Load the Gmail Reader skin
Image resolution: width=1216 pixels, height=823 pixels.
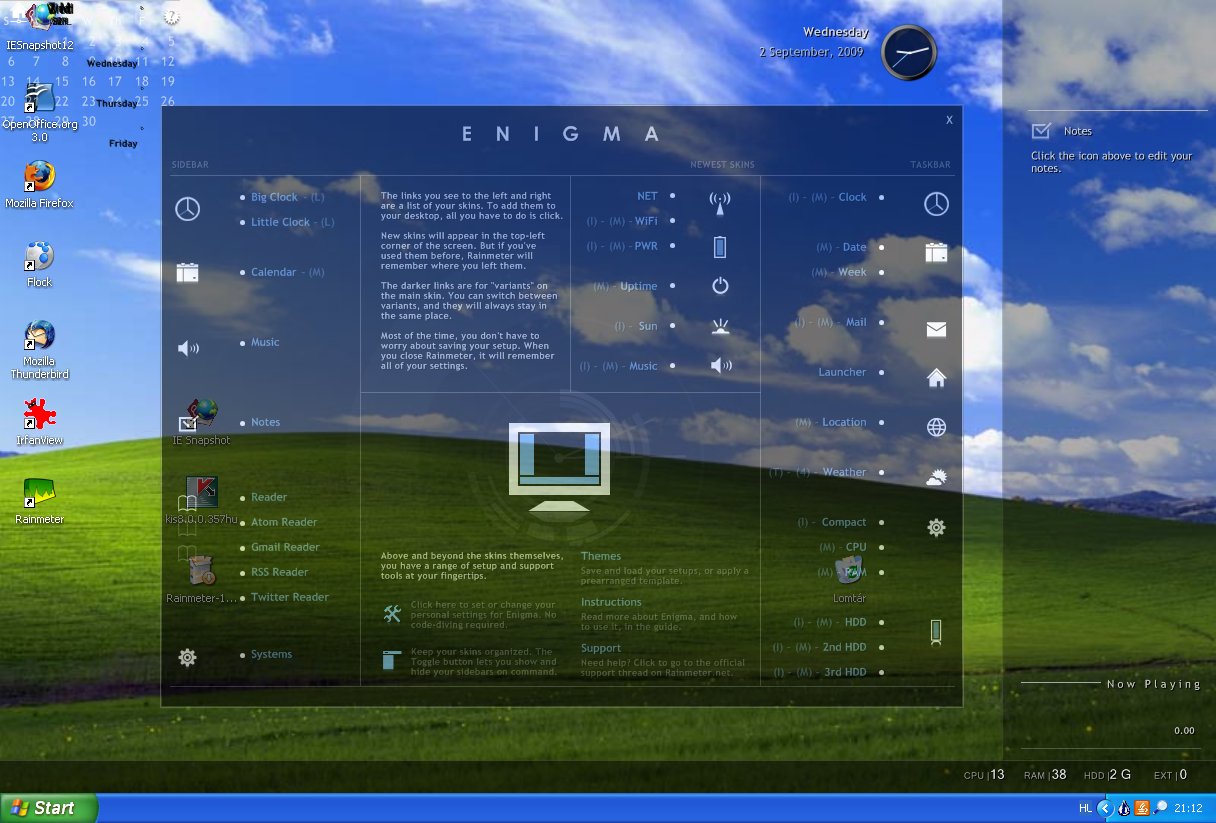(285, 547)
